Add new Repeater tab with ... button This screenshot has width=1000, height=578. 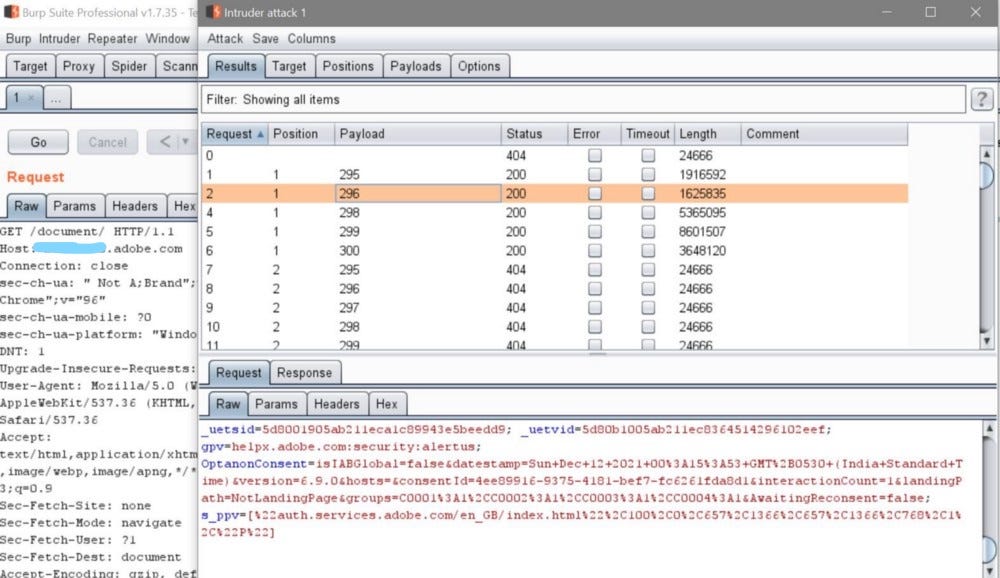(x=56, y=98)
